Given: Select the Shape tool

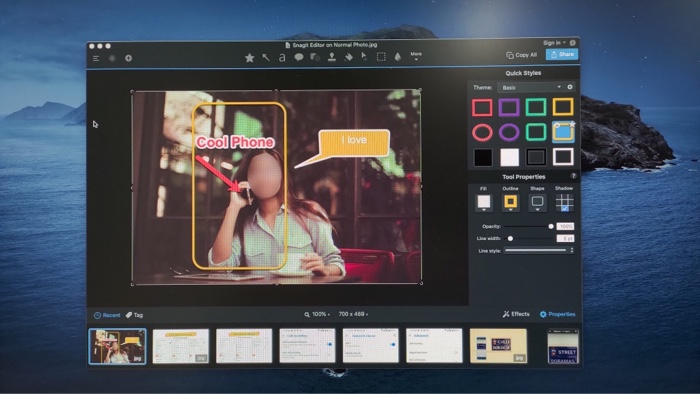Looking at the screenshot, I should pyautogui.click(x=315, y=58).
